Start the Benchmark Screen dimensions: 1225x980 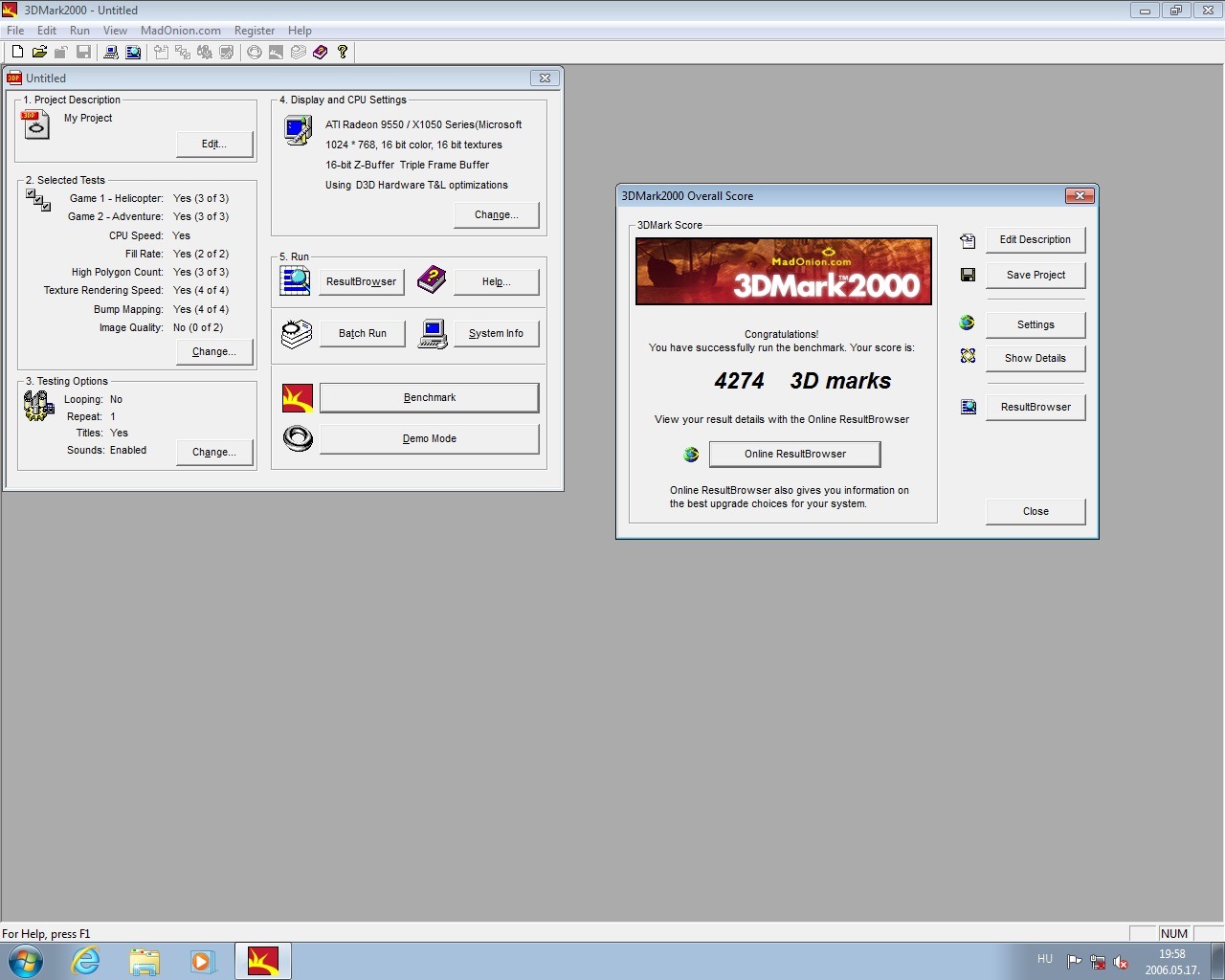[x=430, y=398]
